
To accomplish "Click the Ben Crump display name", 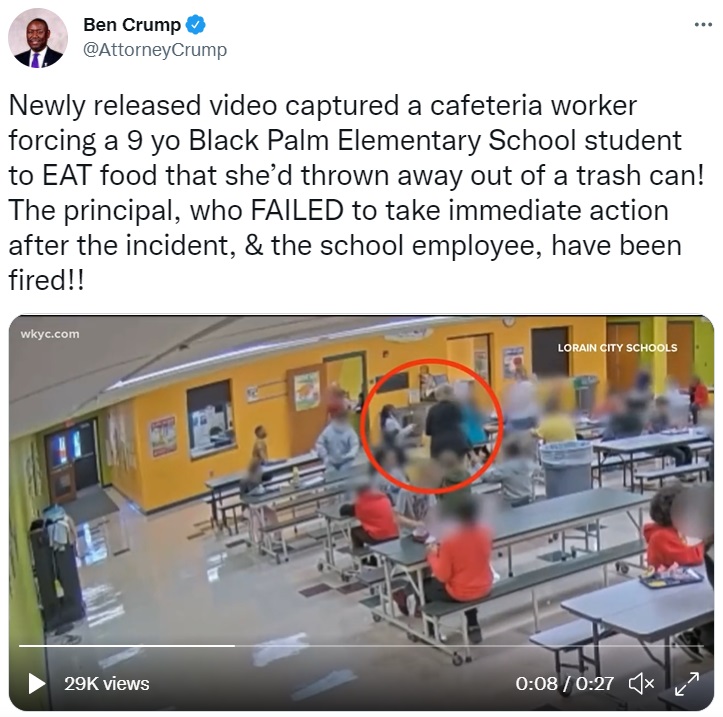I will click(132, 25).
